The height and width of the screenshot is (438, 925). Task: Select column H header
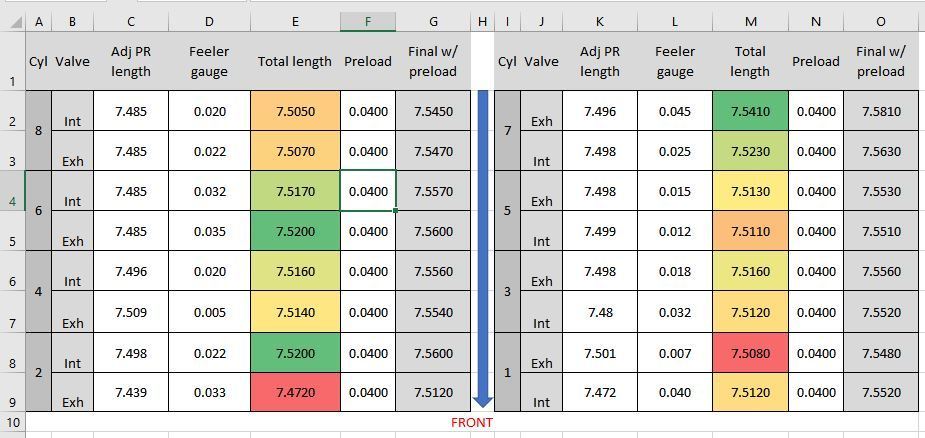483,22
